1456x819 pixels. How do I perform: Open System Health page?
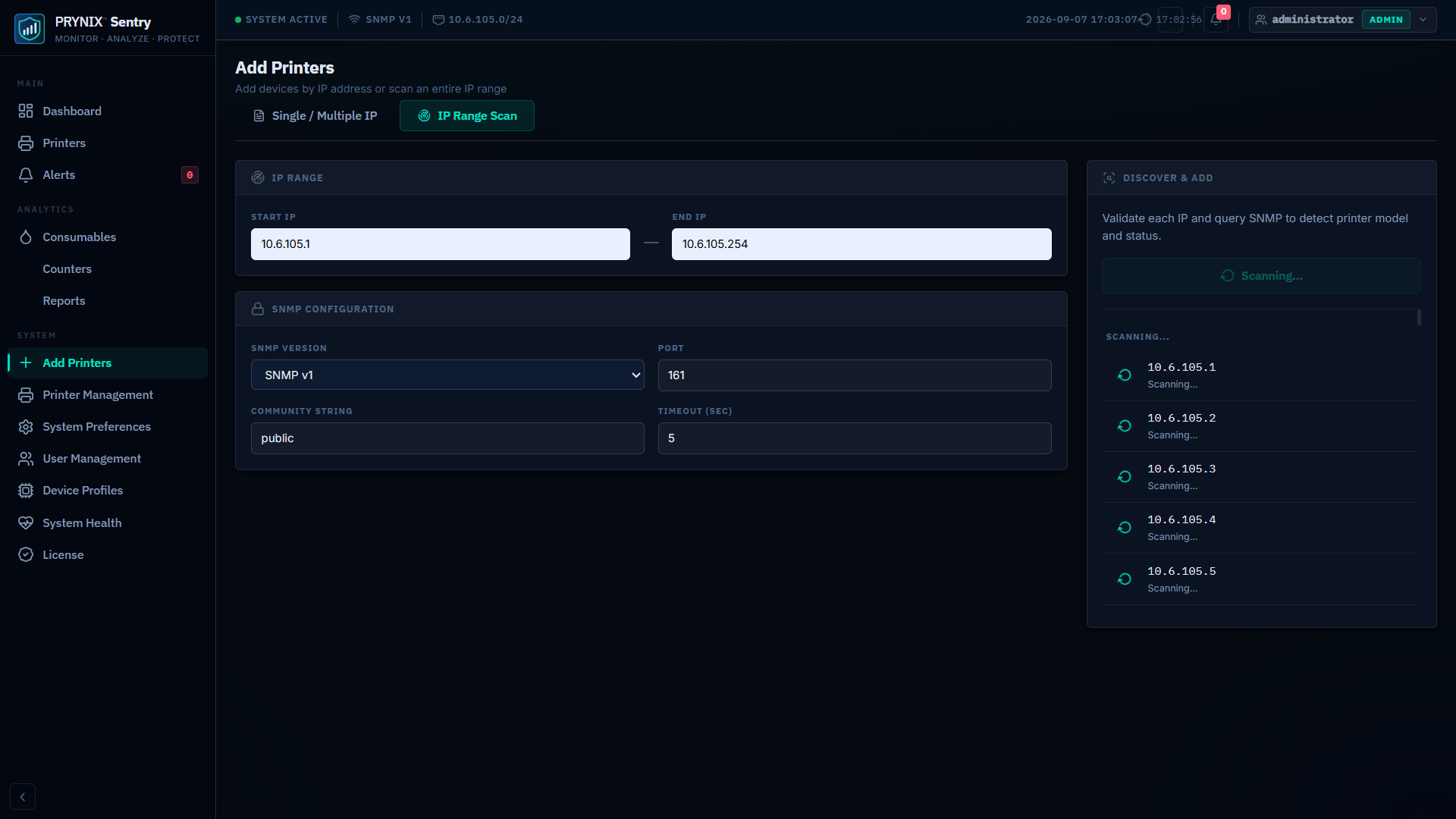point(108,523)
